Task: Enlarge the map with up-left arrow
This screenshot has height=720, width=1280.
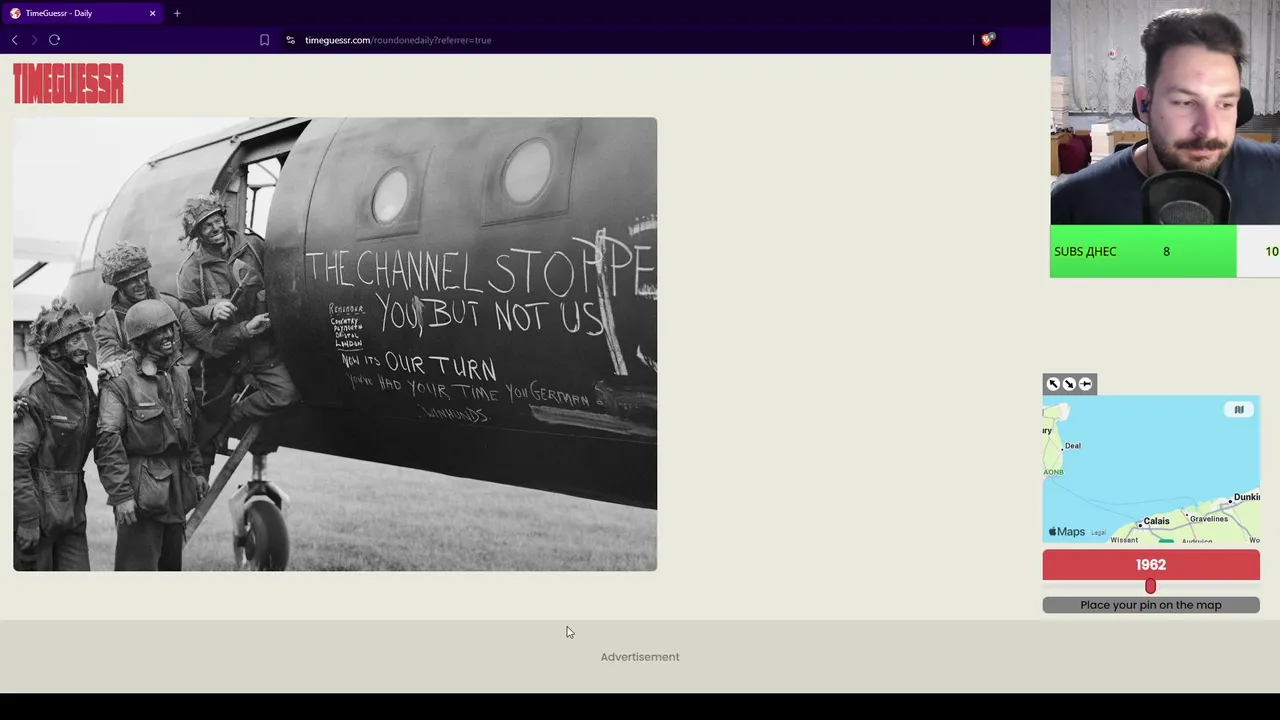Action: 1053,384
